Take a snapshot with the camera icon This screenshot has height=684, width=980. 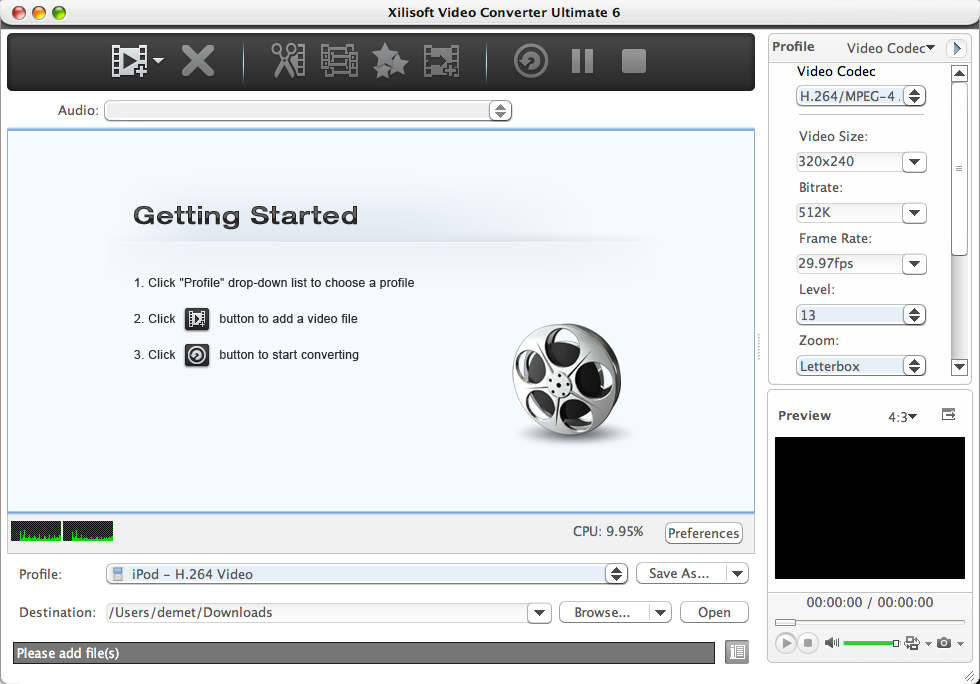pos(944,643)
